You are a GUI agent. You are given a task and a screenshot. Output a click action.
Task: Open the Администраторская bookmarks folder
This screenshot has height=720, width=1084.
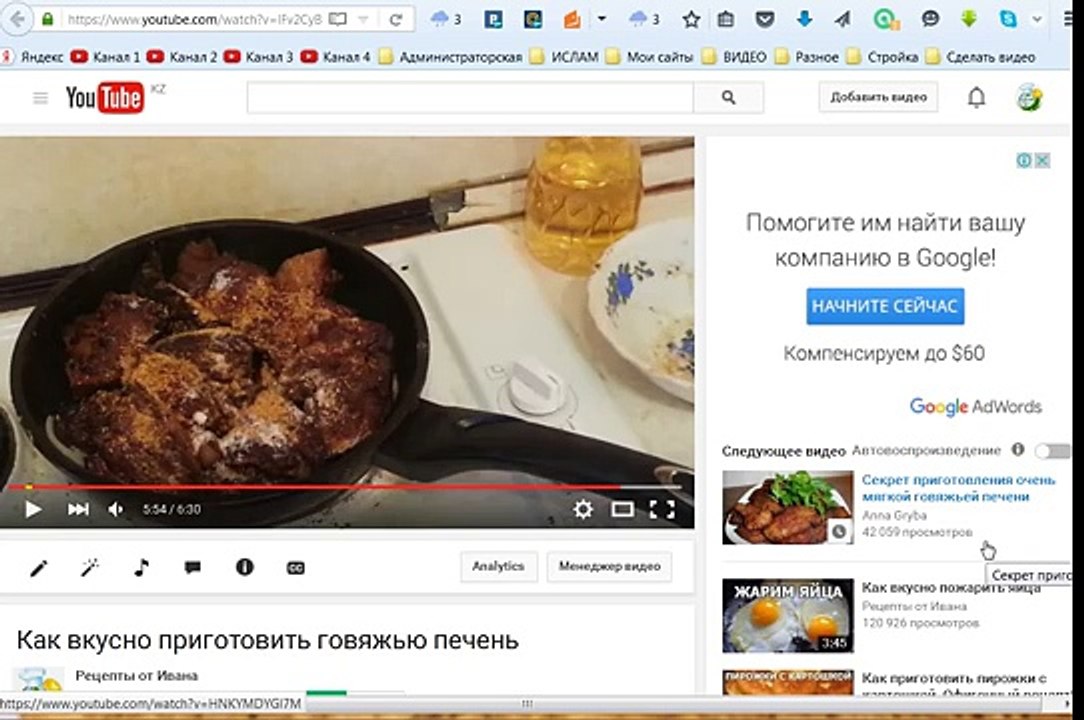tap(451, 57)
